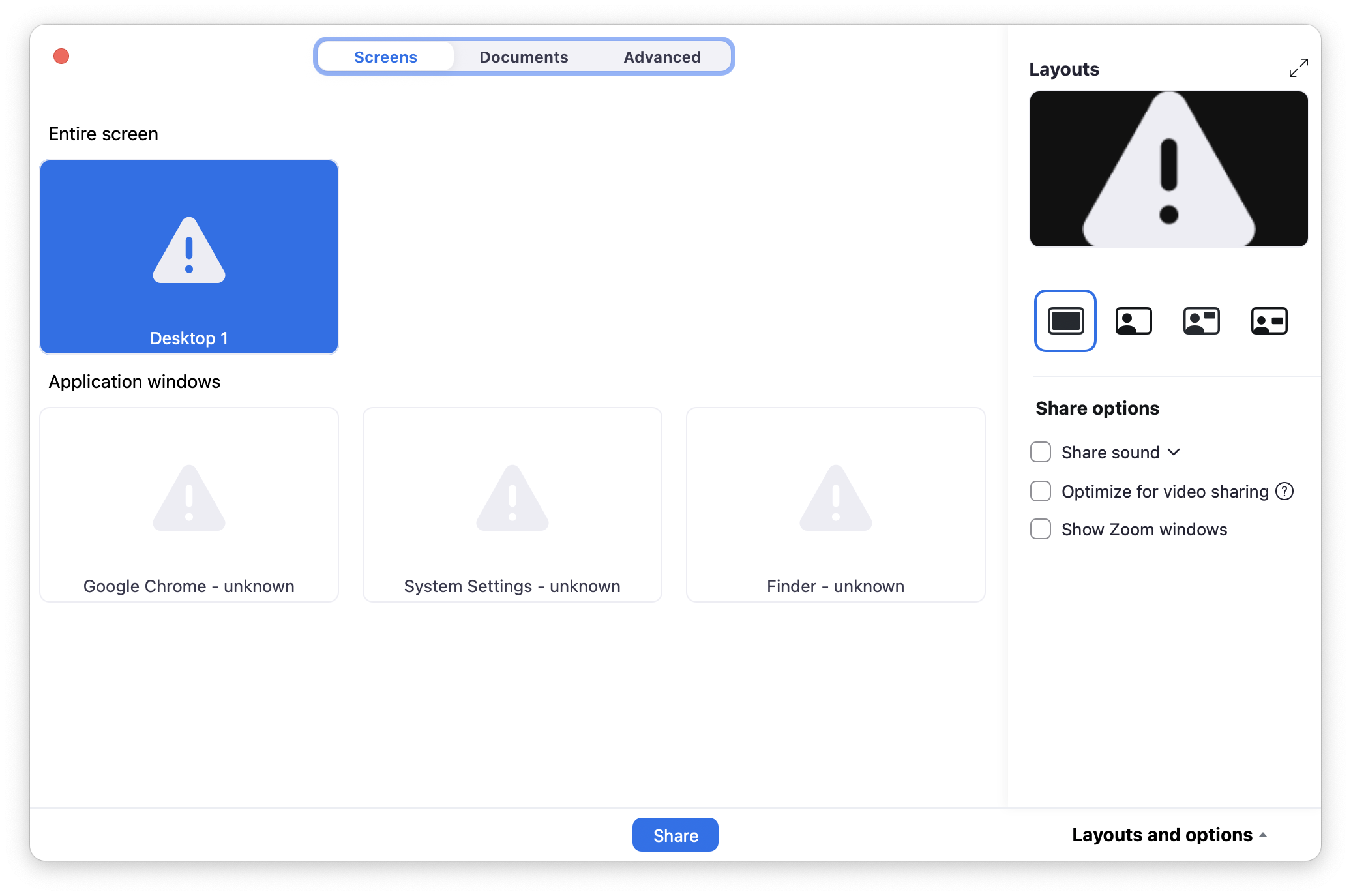
Task: Expand the Layouts panel with the arrows icon
Action: [x=1298, y=68]
